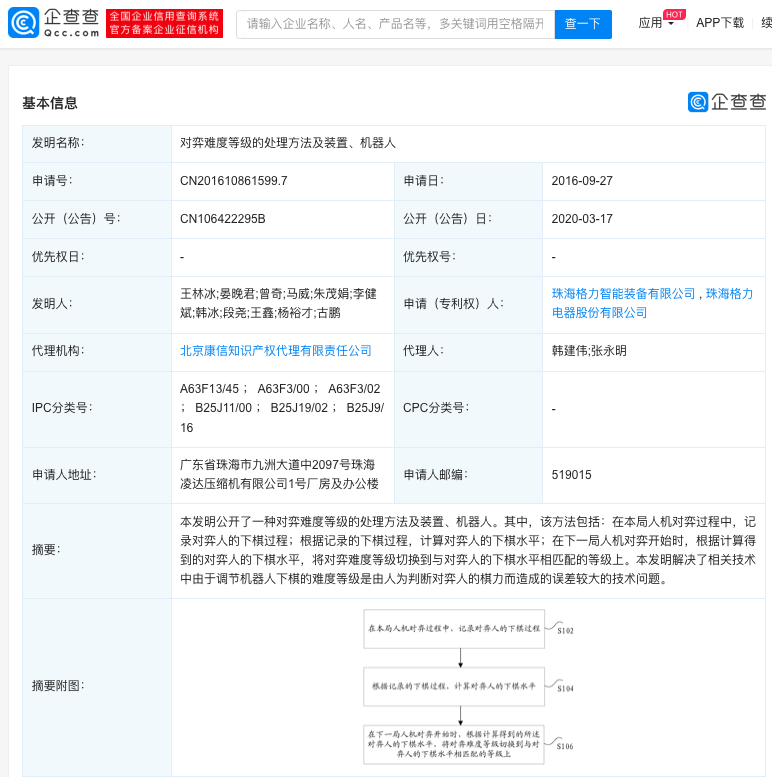Click the flowchart abstract figure thumbnail
This screenshot has height=777, width=772.
tap(468, 687)
